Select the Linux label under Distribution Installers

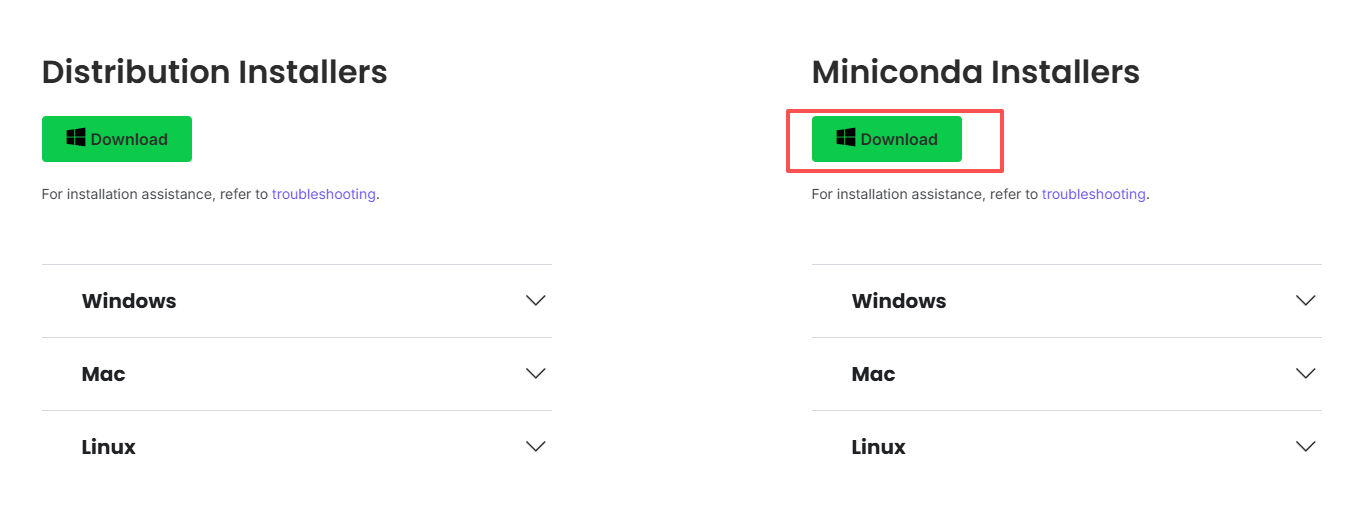coord(109,447)
